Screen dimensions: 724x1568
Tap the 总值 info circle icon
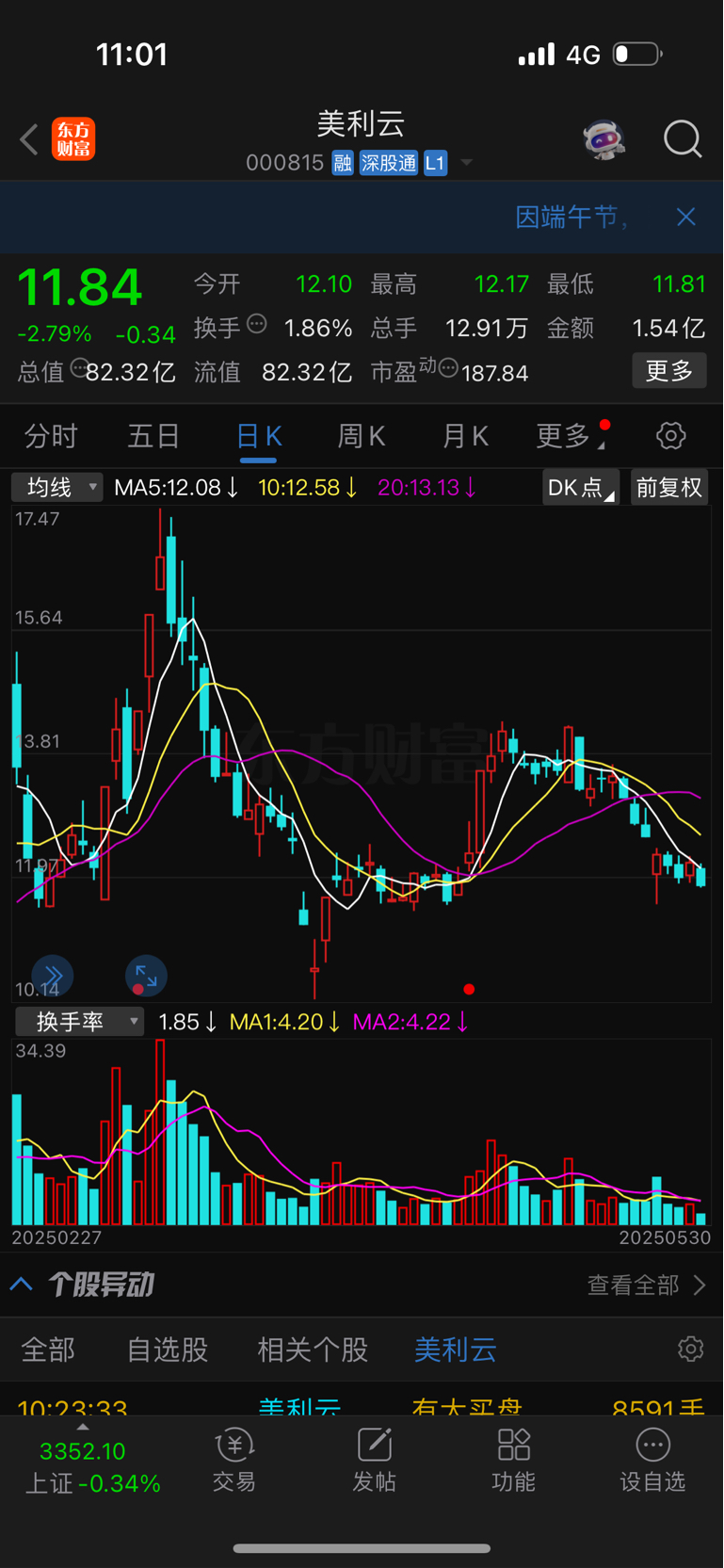tap(78, 368)
